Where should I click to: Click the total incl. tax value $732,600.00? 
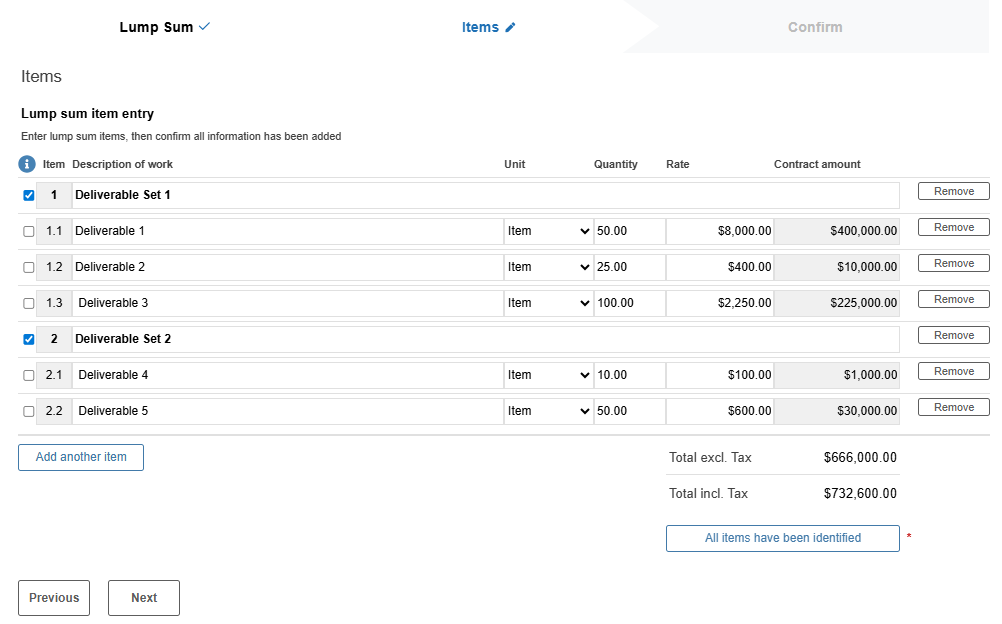(860, 494)
